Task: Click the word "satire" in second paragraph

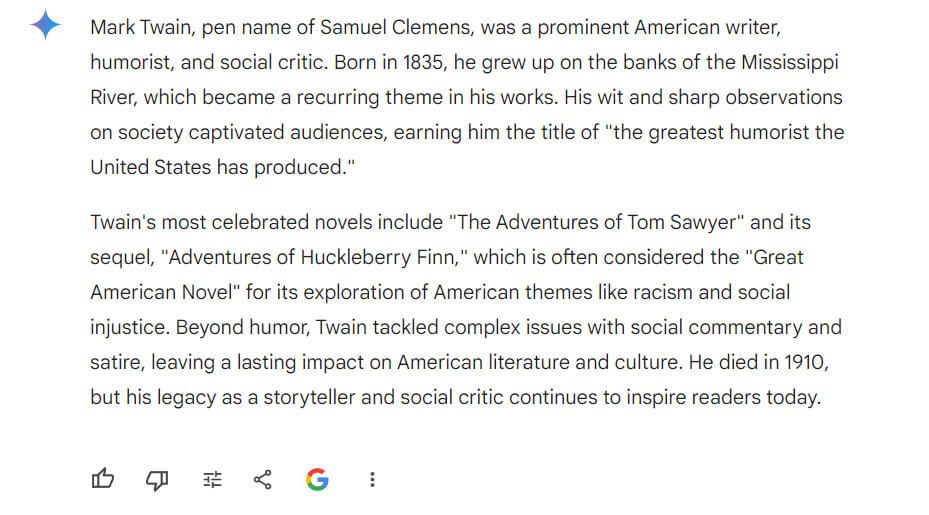Action: [116, 362]
